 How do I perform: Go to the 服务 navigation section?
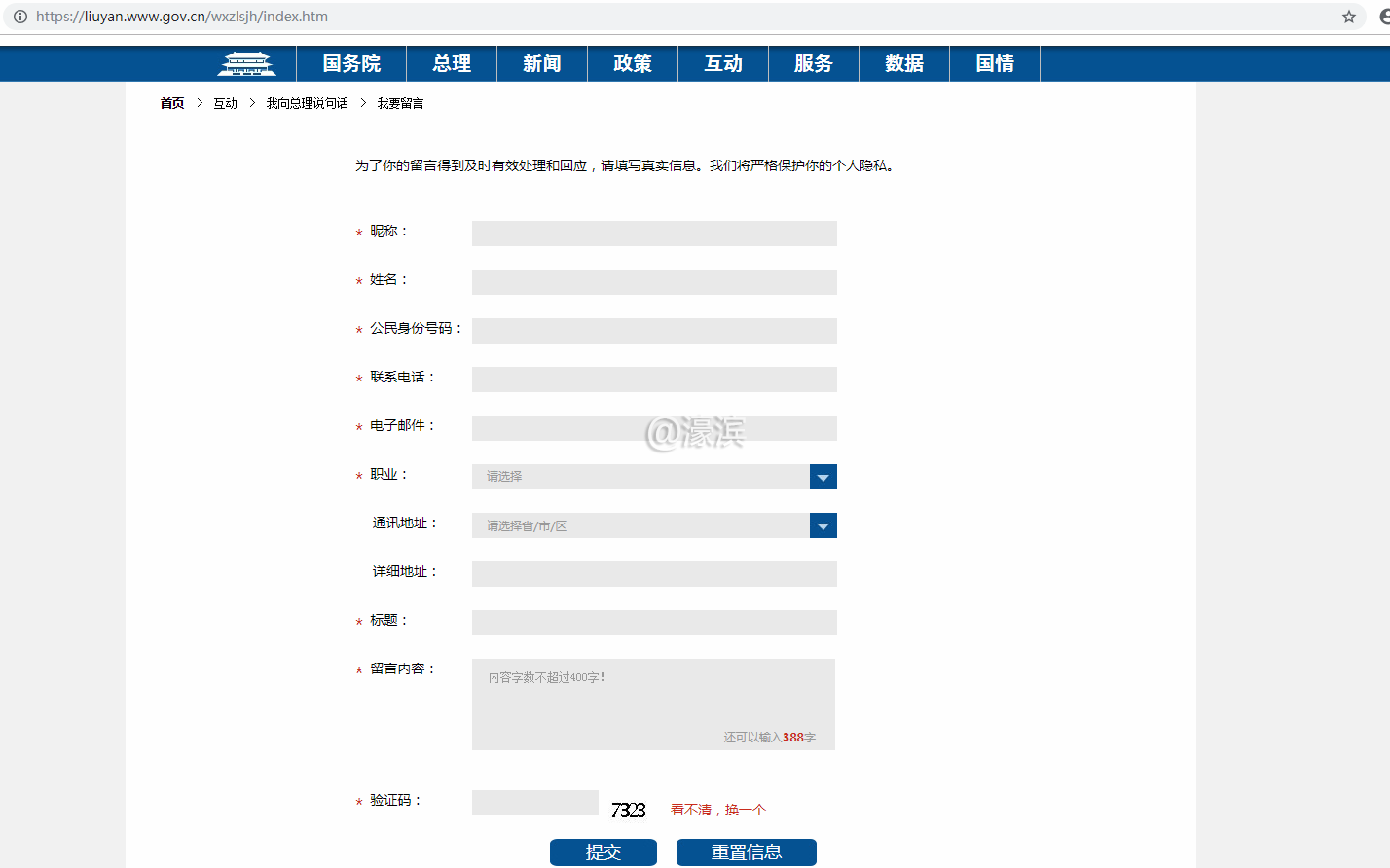coord(813,64)
